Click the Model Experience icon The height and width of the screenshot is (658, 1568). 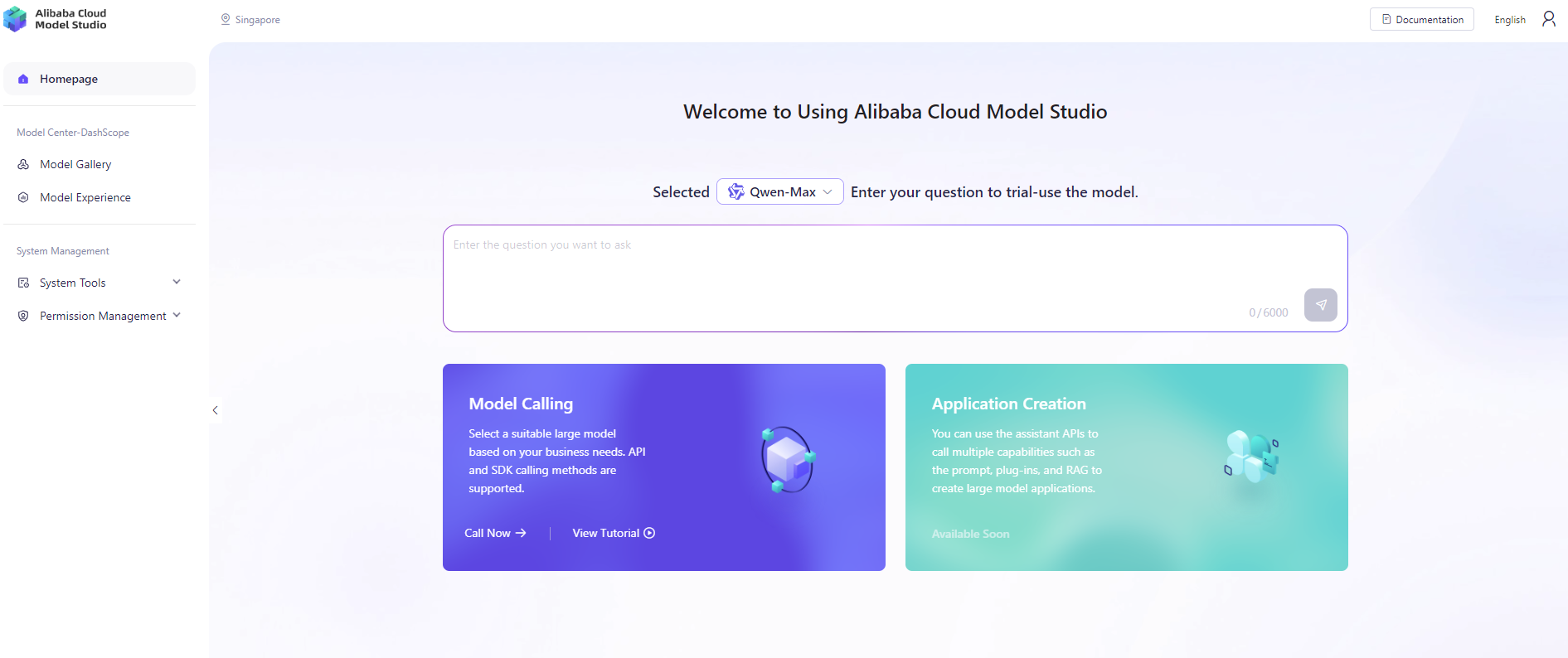23,197
